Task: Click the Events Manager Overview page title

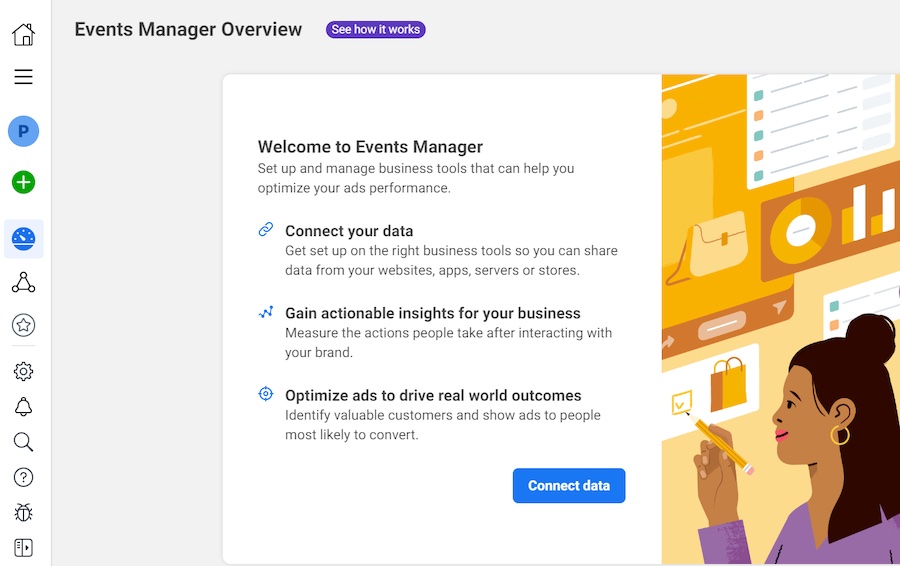Action: coord(188,30)
